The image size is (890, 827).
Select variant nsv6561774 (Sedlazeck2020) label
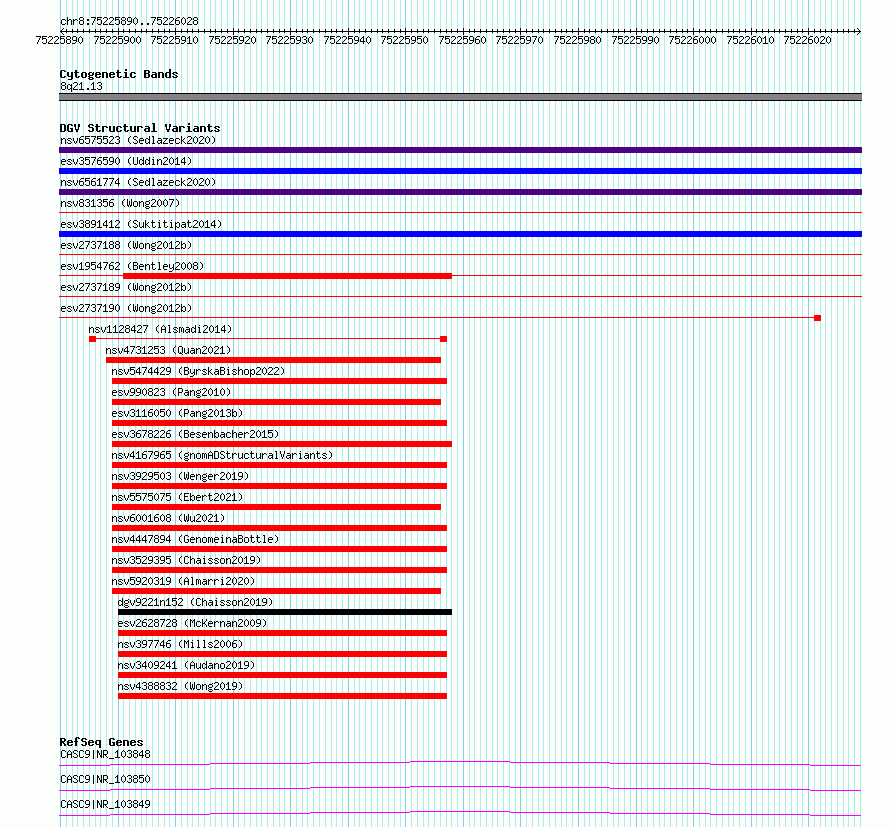138,182
